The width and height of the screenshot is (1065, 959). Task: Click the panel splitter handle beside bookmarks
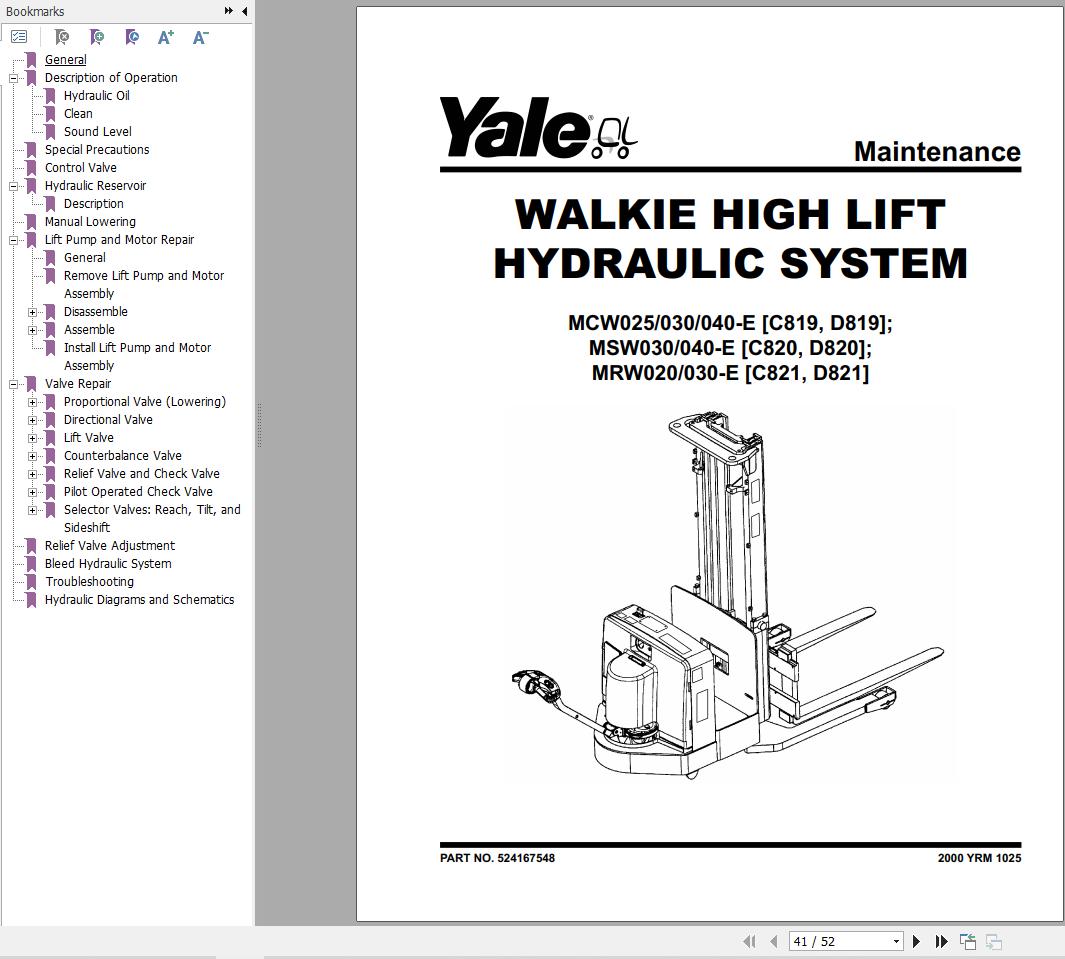pos(259,426)
